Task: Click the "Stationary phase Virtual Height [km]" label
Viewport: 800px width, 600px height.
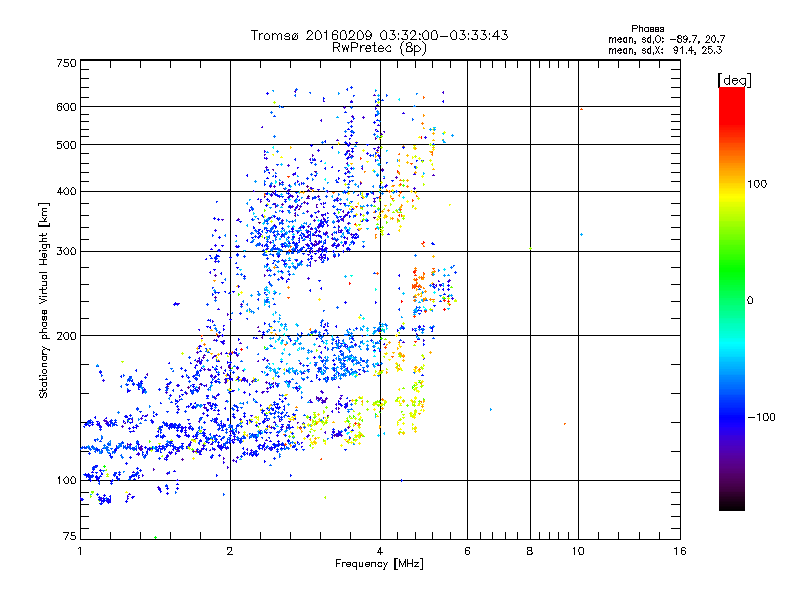Action: click(x=44, y=300)
